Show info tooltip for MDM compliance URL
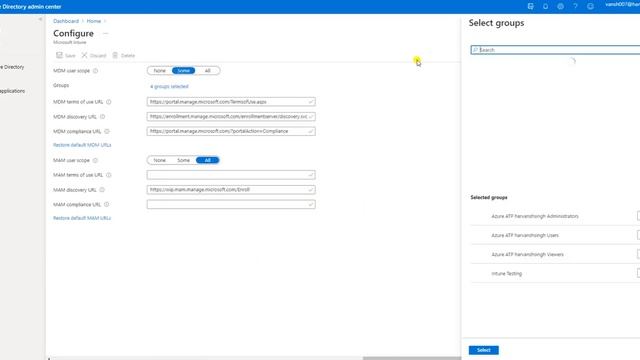This screenshot has height=360, width=640. [107, 131]
